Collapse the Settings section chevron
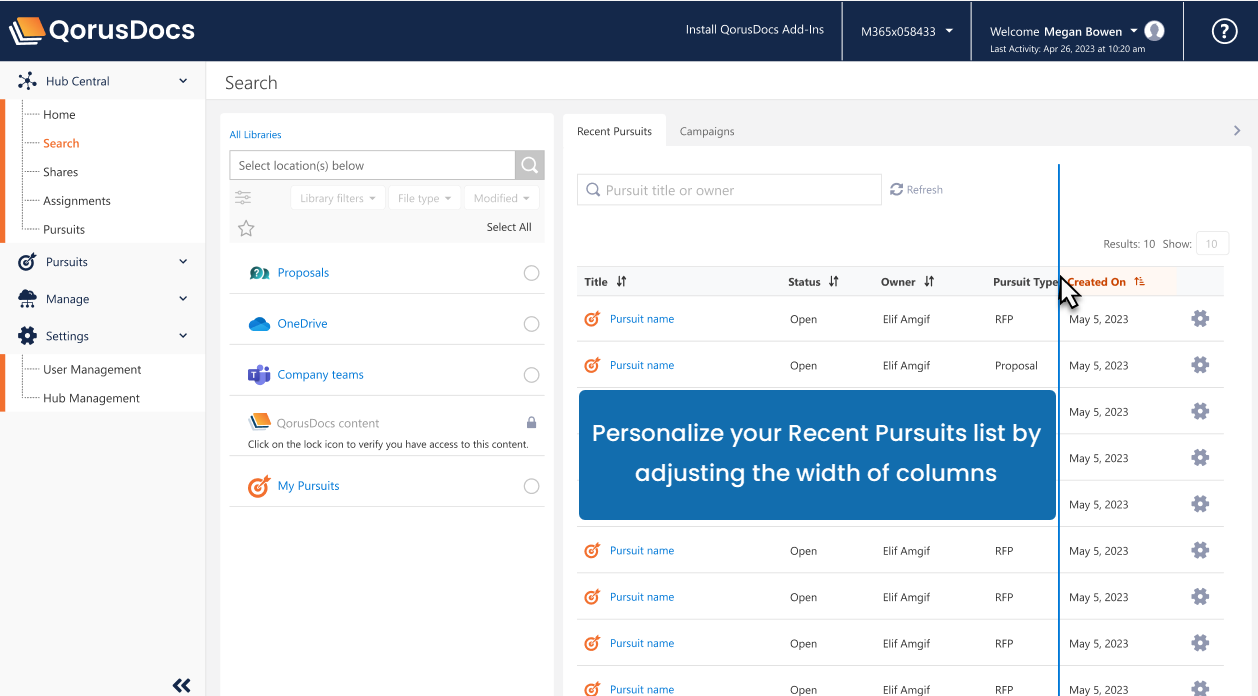The image size is (1258, 696). 183,336
